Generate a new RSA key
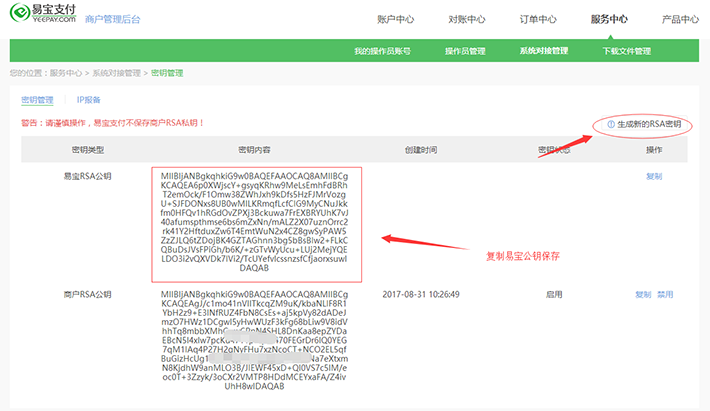 (x=649, y=124)
